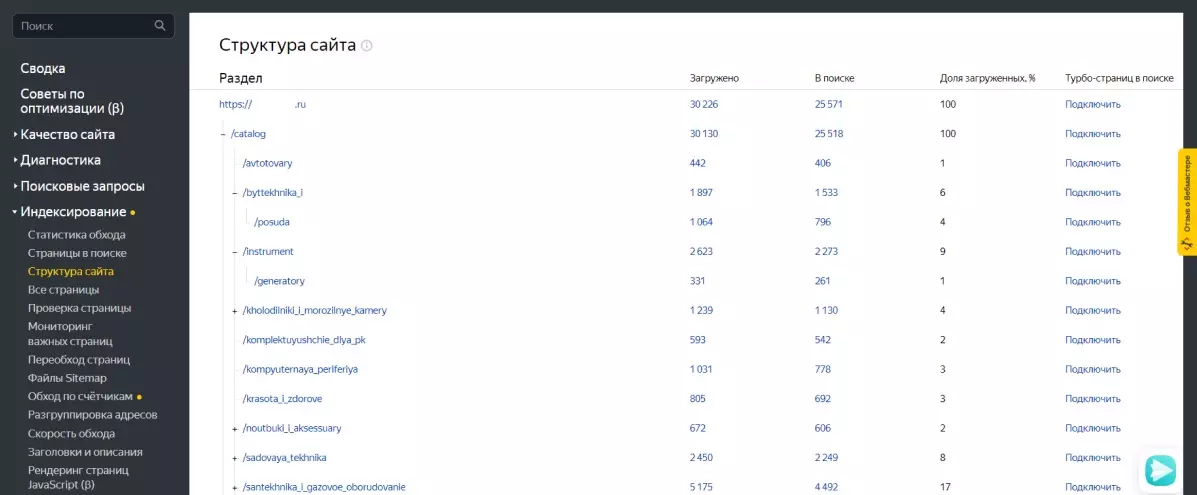The width and height of the screenshot is (1197, 495).
Task: Click loaded count 1 239
Action: point(702,311)
